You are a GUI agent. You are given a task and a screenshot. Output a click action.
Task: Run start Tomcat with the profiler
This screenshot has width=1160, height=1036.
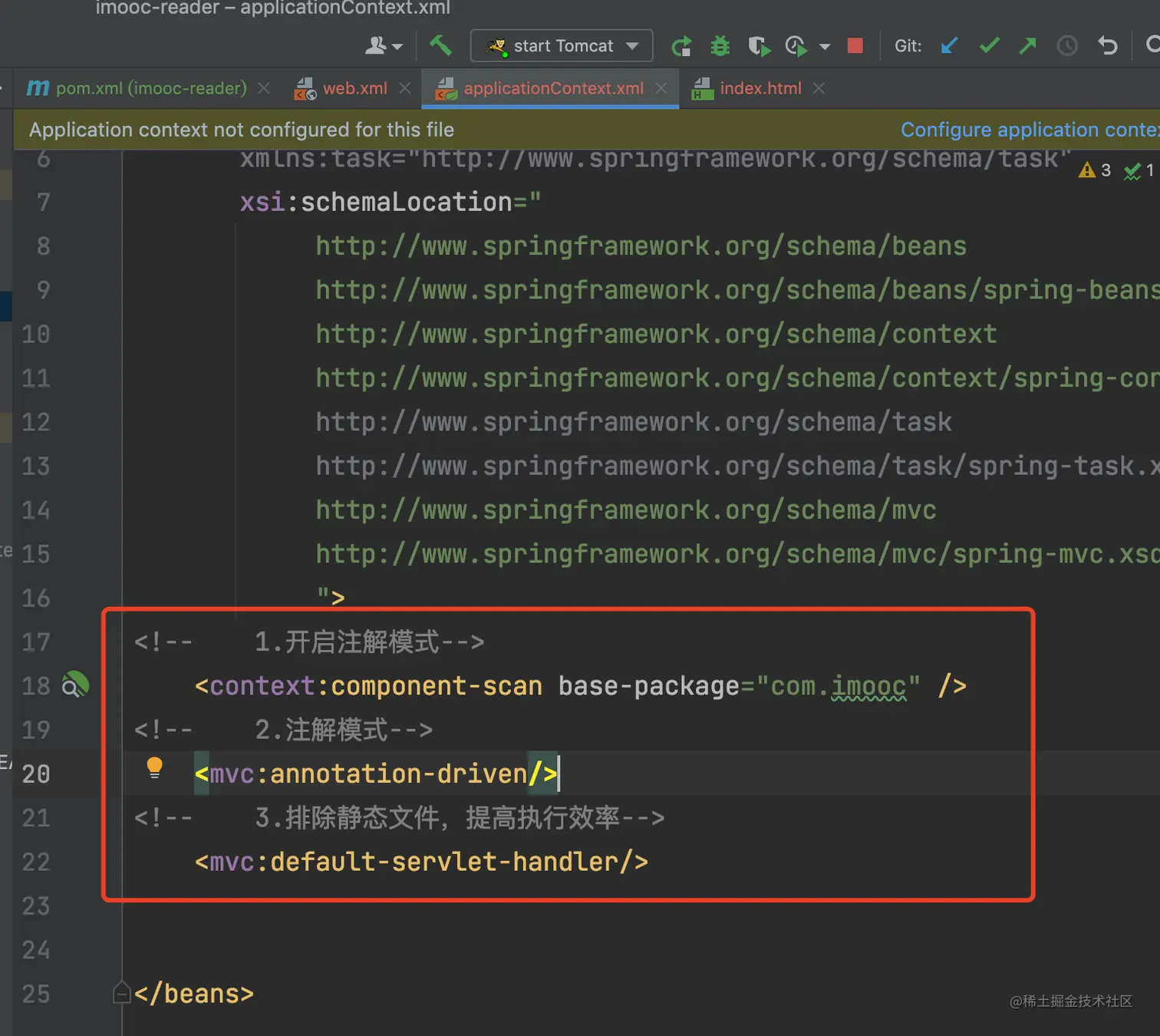coord(796,46)
